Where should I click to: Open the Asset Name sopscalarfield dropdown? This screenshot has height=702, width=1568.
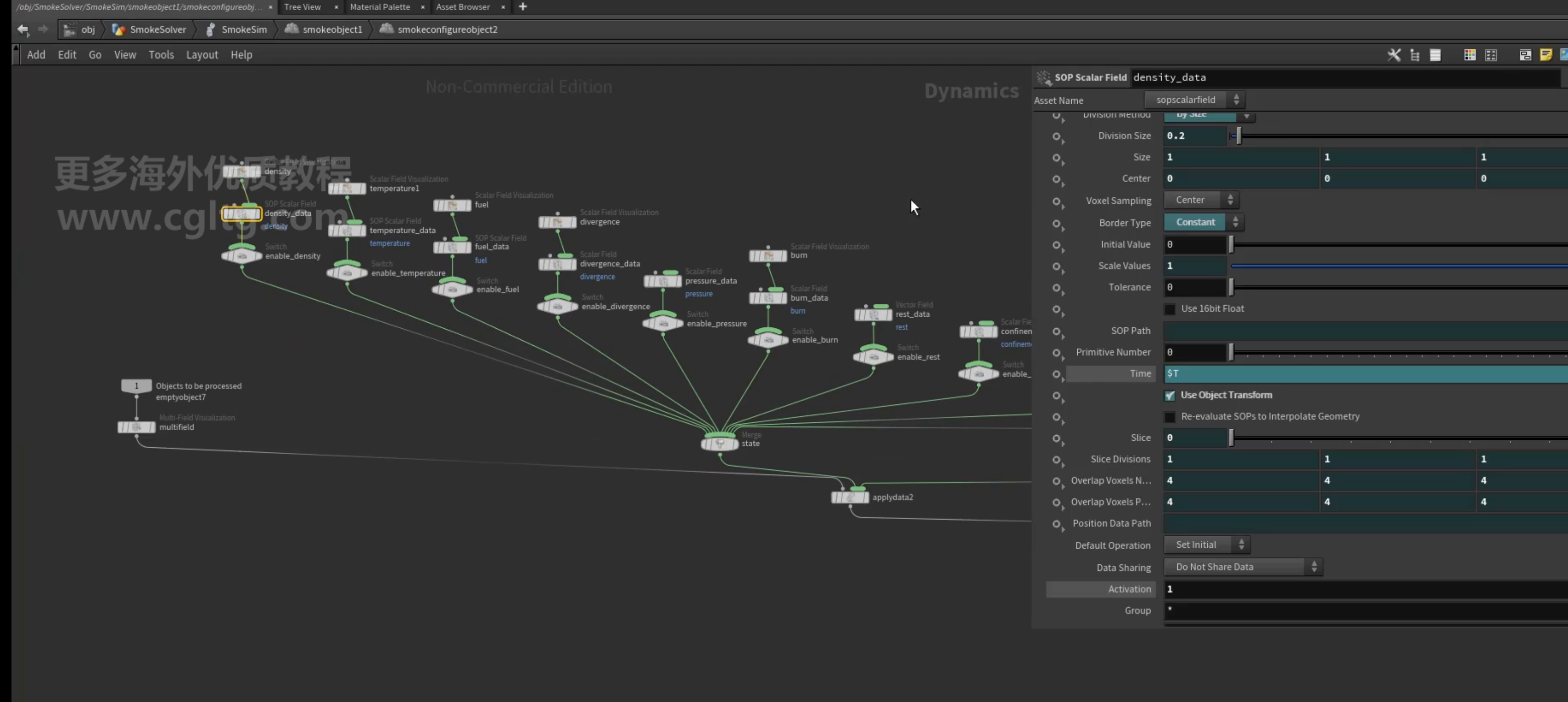(x=1194, y=100)
